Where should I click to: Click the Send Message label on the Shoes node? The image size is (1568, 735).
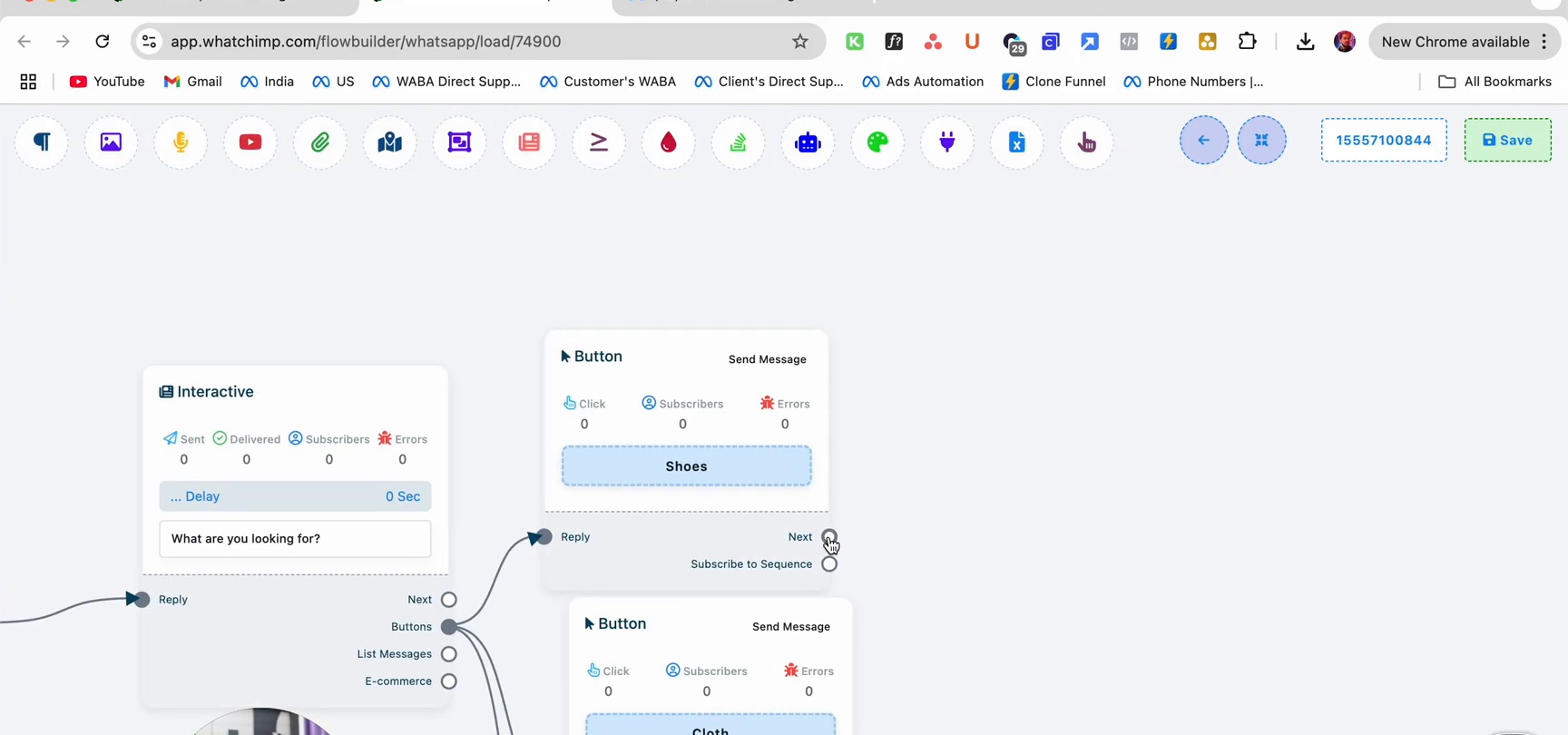(x=768, y=359)
